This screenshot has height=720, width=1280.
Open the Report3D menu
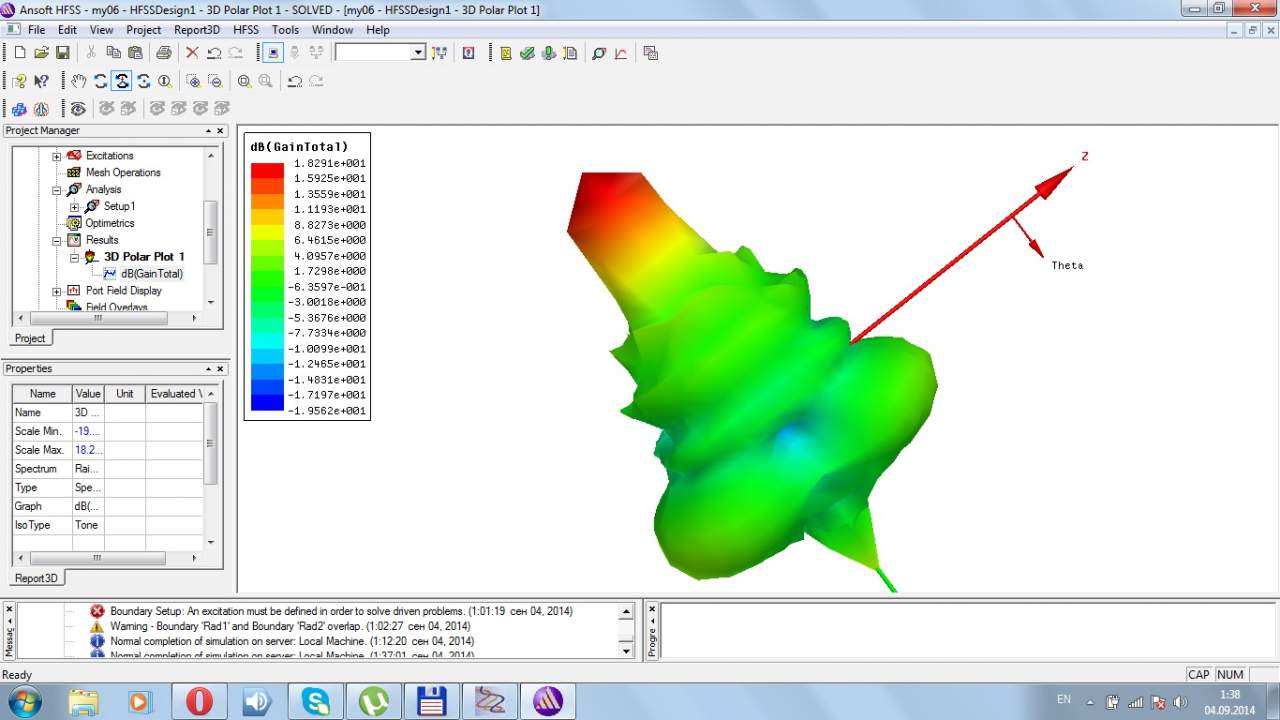[x=196, y=30]
